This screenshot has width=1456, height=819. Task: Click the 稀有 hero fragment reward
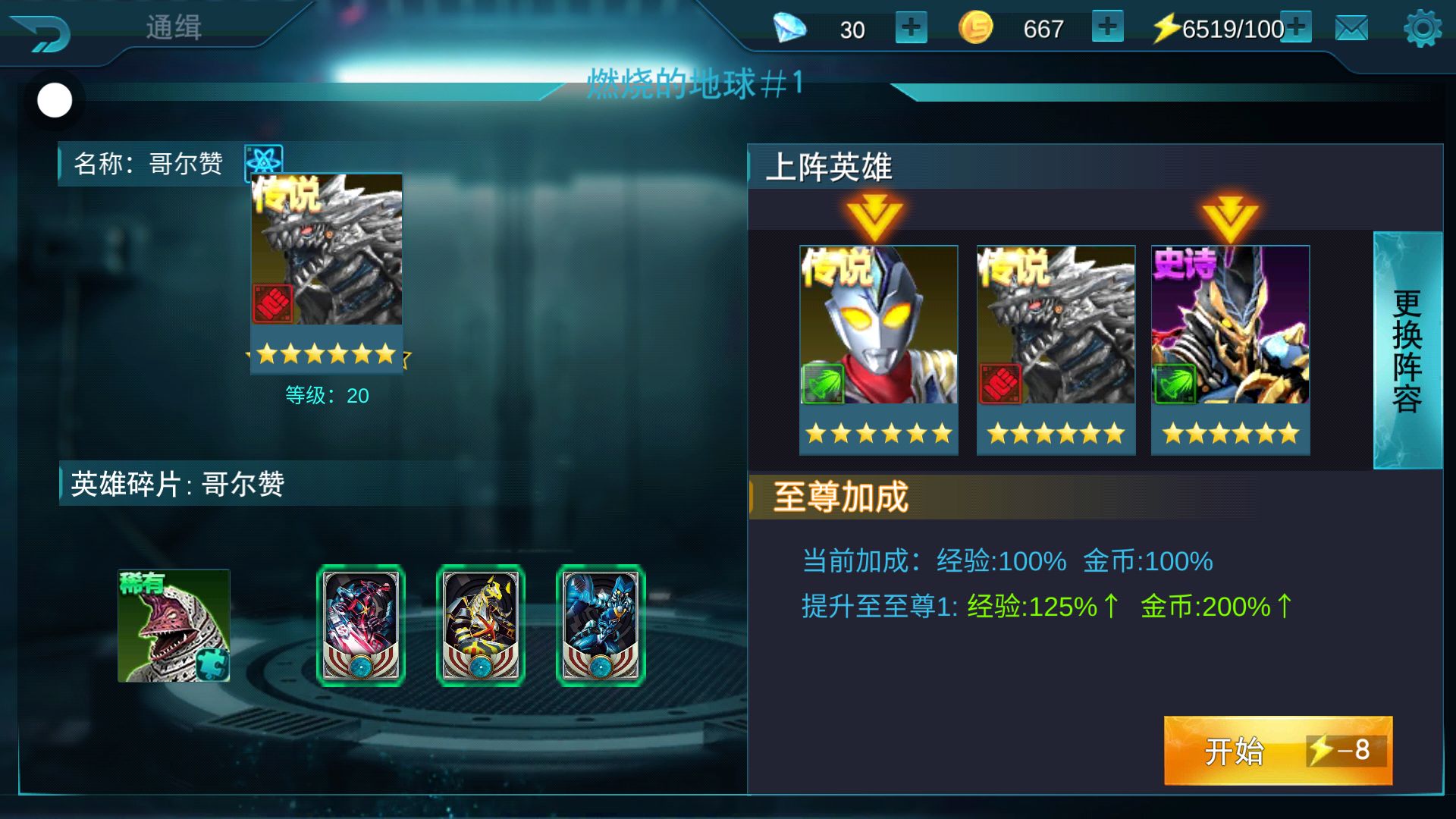pyautogui.click(x=174, y=626)
